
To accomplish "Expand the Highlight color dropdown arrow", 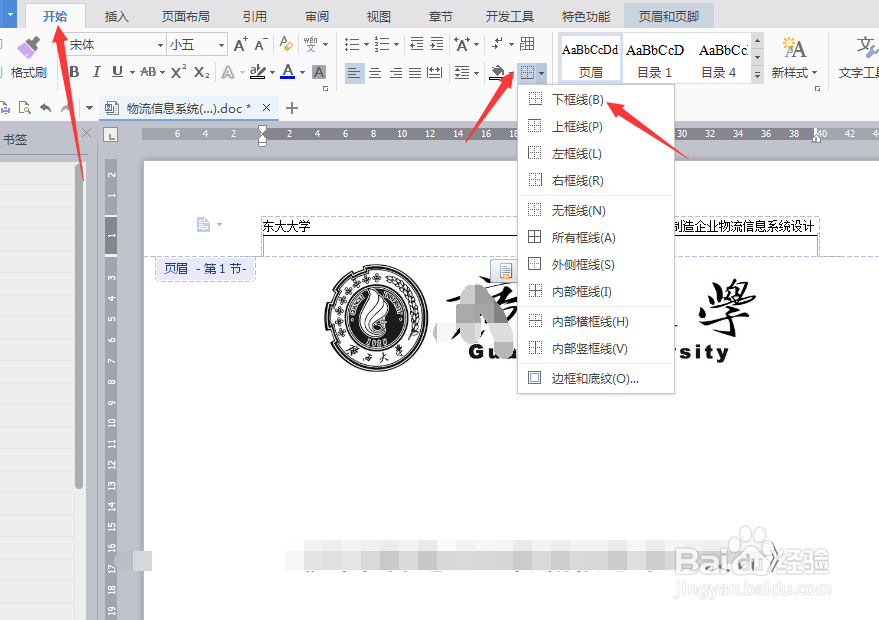I will click(x=272, y=73).
